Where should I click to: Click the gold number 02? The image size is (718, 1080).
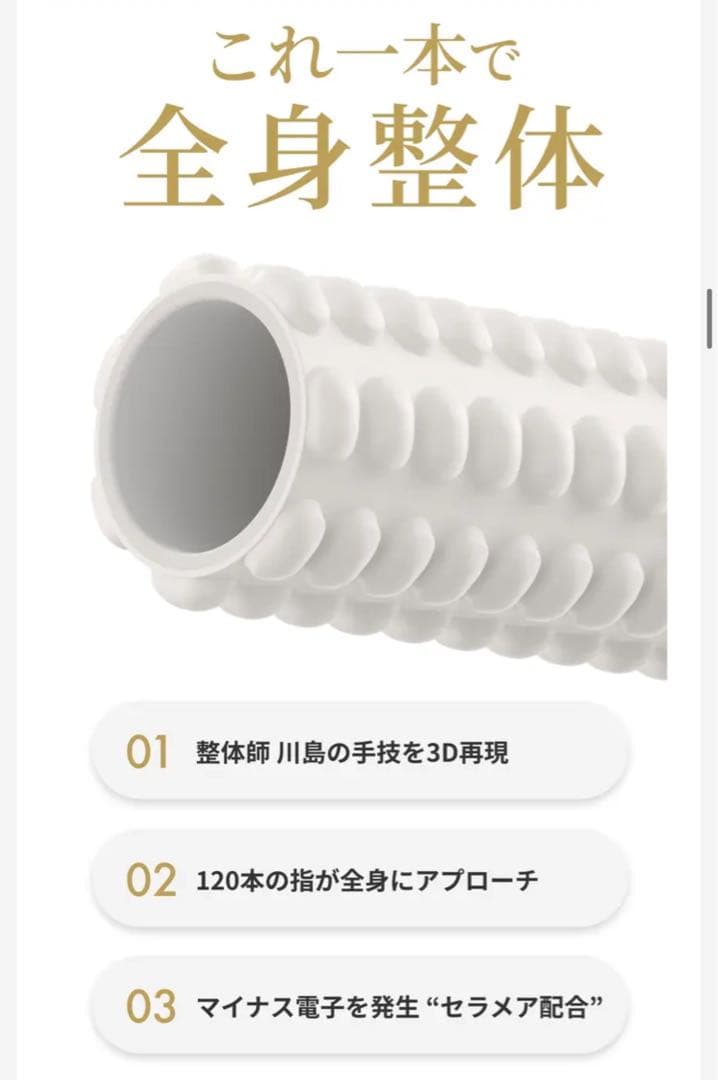pos(150,880)
